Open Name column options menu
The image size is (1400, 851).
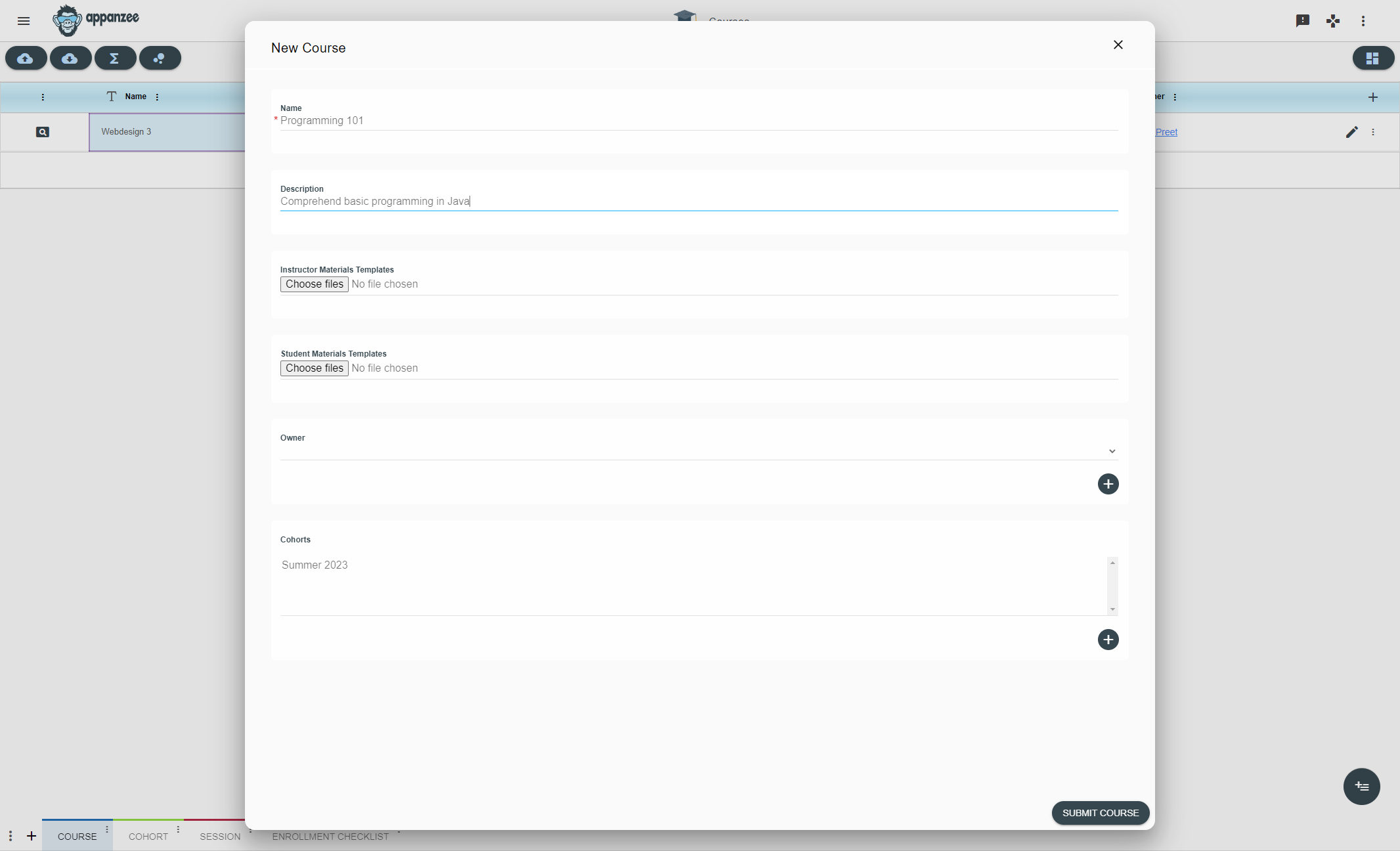(157, 97)
